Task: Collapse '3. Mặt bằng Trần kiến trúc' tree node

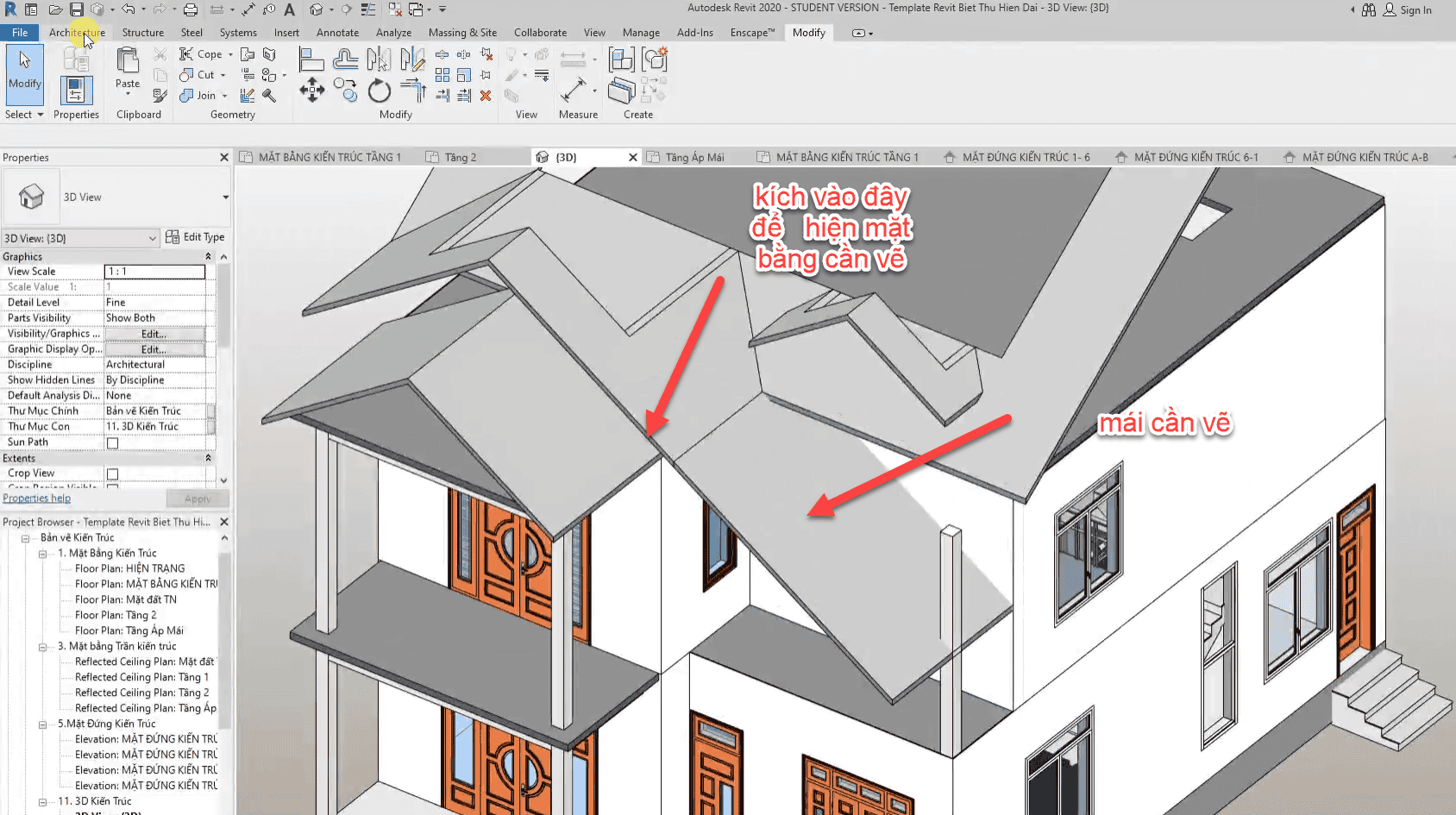Action: click(42, 647)
